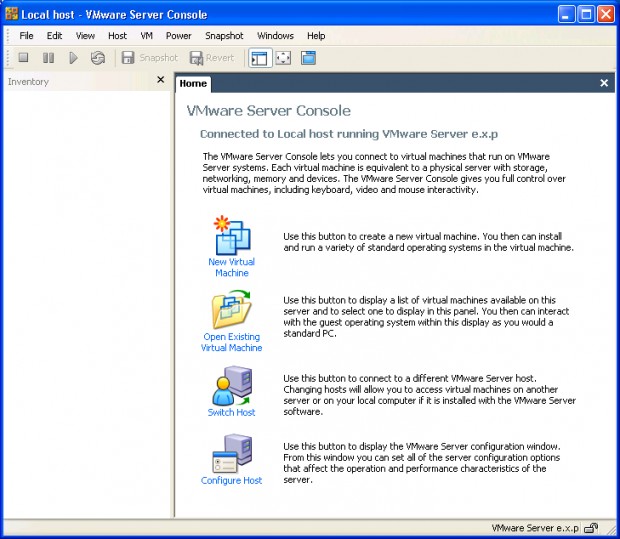
Task: Click the VMware icon in title bar
Action: (x=12, y=14)
